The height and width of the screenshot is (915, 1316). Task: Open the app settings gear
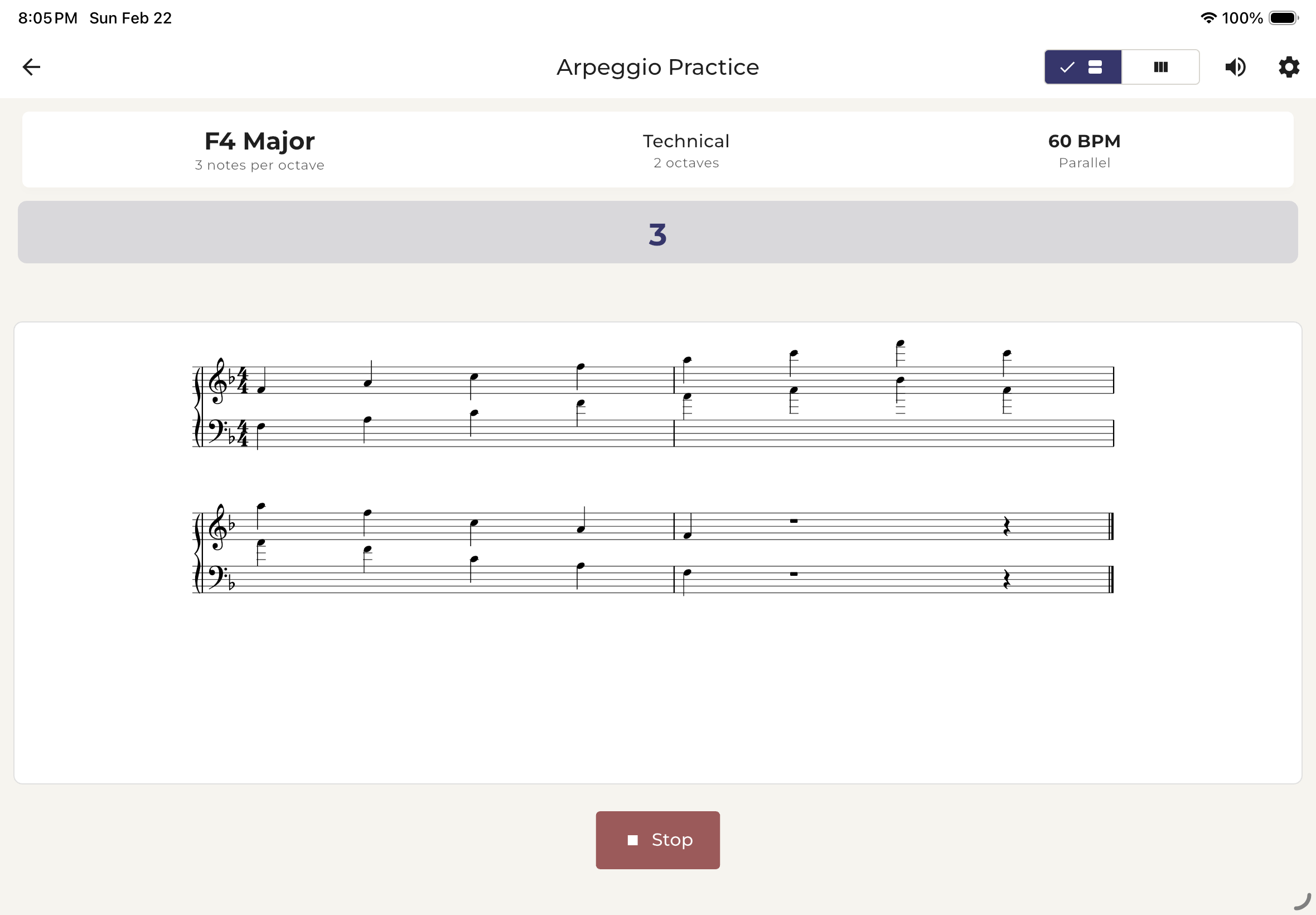click(x=1289, y=67)
